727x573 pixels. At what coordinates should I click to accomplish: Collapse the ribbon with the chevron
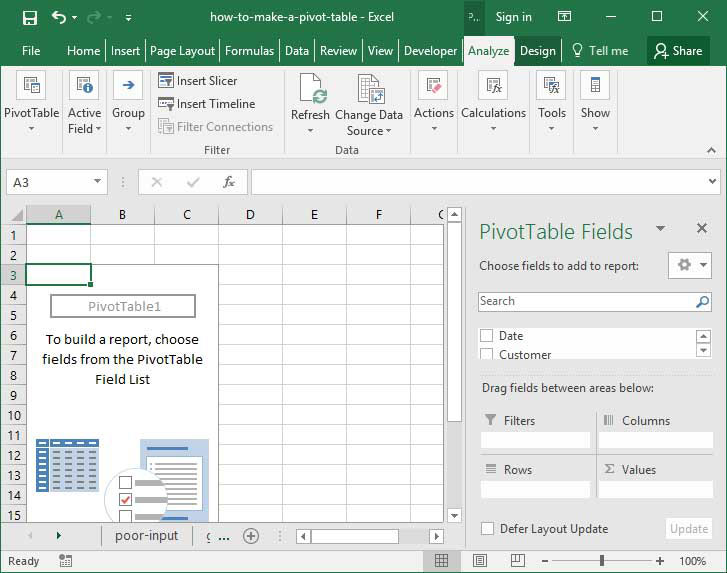click(711, 150)
